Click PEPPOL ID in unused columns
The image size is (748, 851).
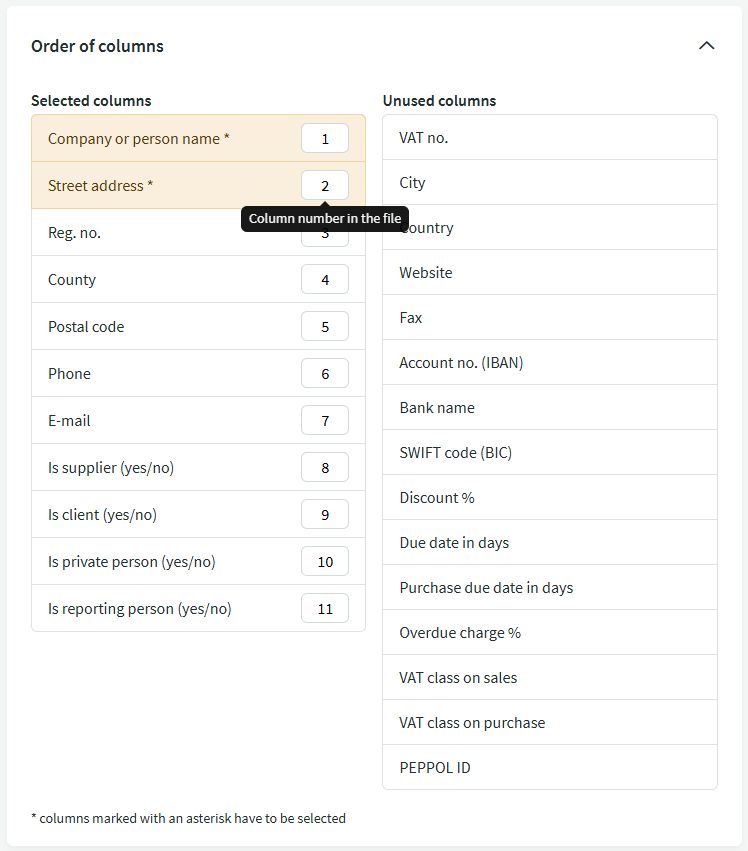(549, 768)
